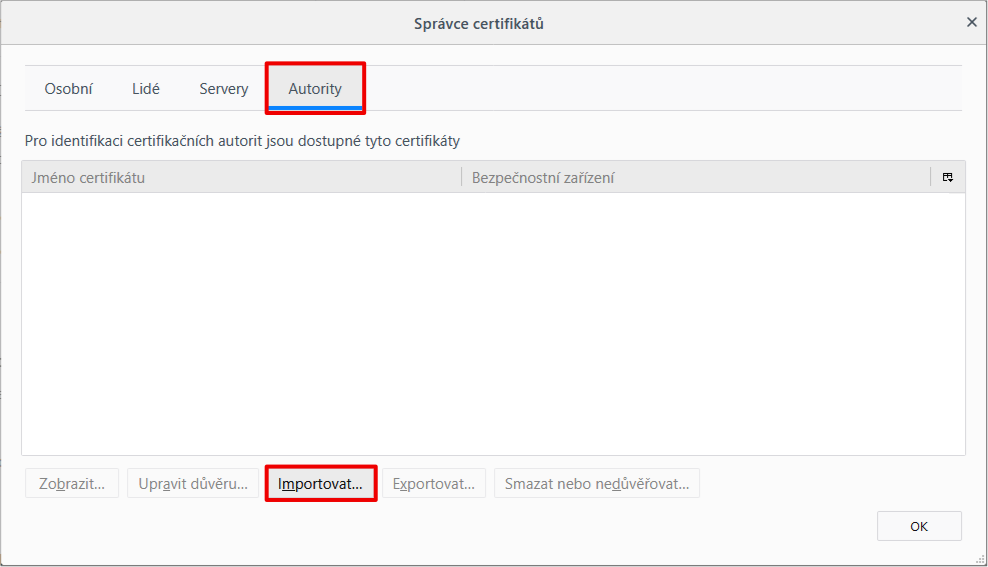
Task: Open the column picker icon in list header
Action: tap(947, 177)
